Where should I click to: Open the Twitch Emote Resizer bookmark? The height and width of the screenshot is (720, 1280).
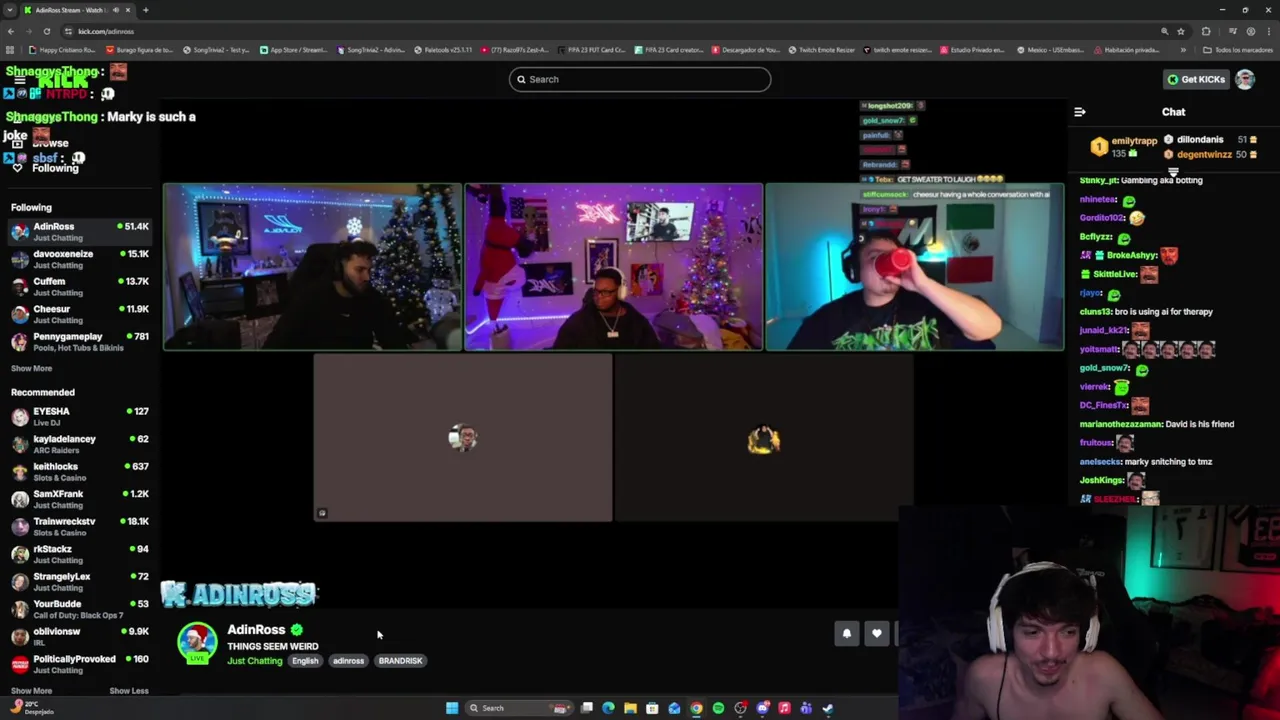(x=821, y=50)
